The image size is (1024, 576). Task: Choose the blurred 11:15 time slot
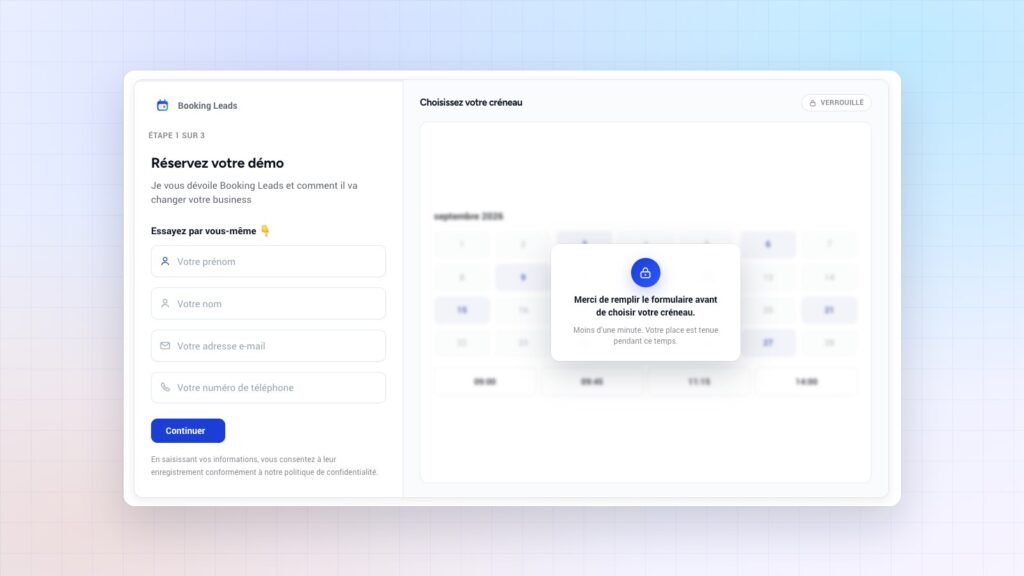[699, 381]
